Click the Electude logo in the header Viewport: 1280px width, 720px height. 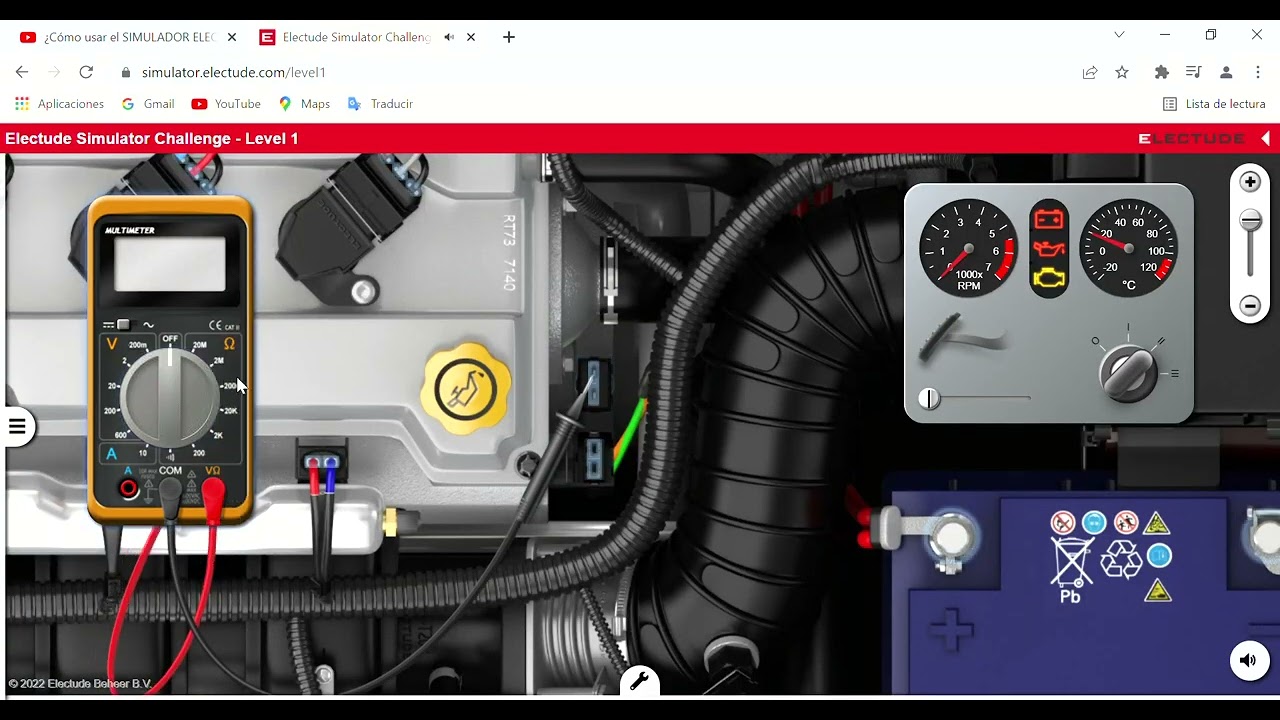(1191, 138)
